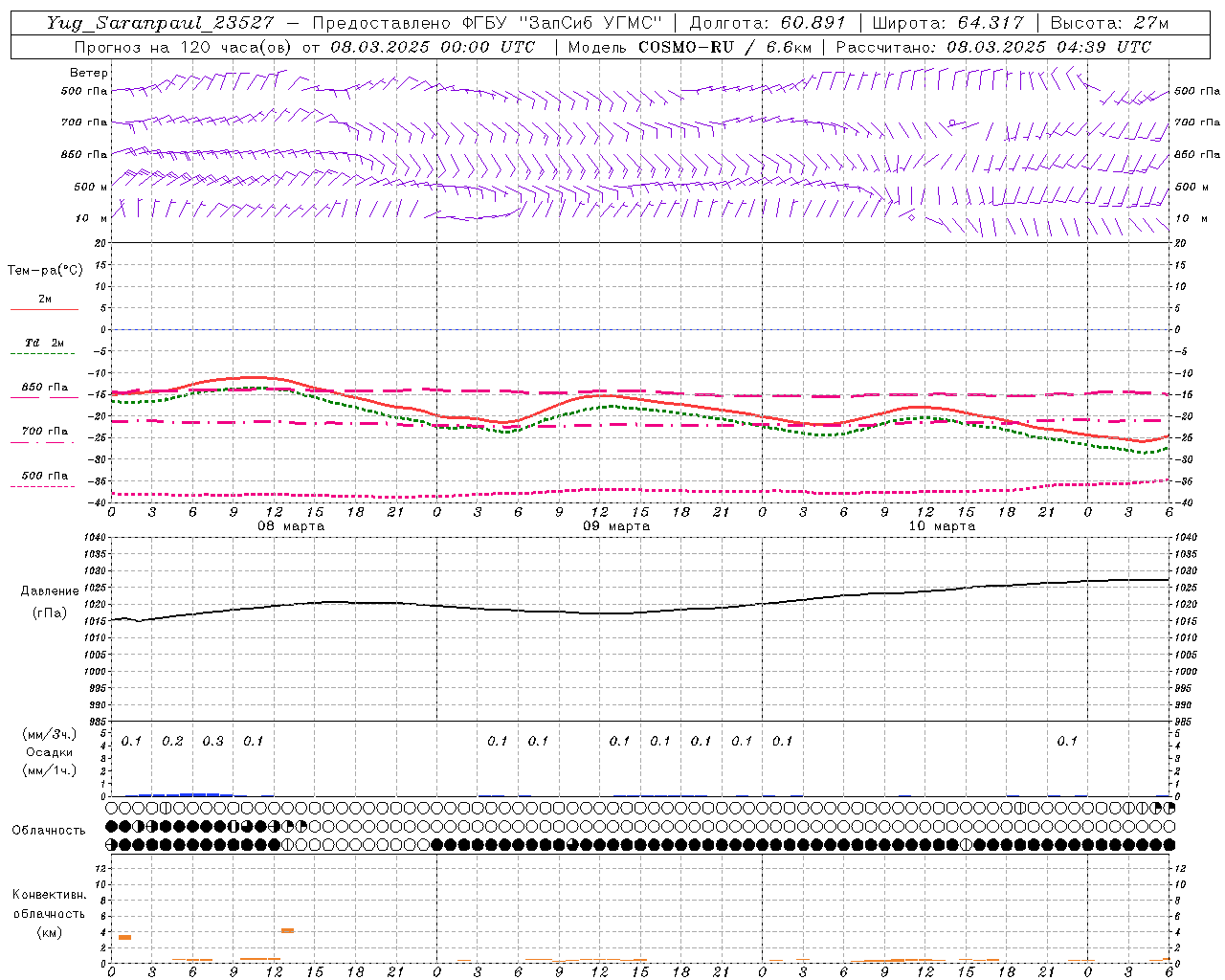Click the '09 марта' date label
Viewport: 1225px width, 980px height.
click(x=616, y=526)
